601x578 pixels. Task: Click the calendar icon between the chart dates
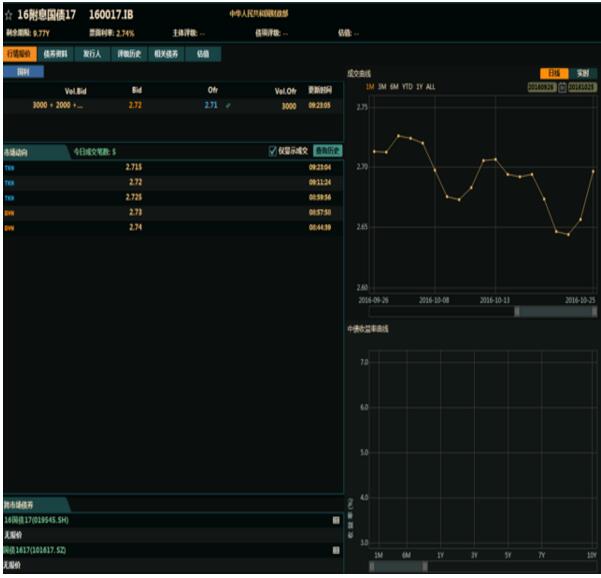[562, 87]
